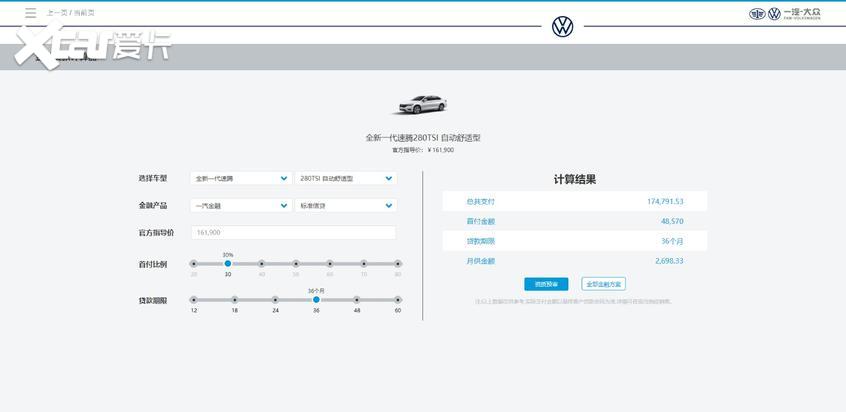Click the 首付比例 slider label
Screen dimensions: 846x412
tap(153, 264)
